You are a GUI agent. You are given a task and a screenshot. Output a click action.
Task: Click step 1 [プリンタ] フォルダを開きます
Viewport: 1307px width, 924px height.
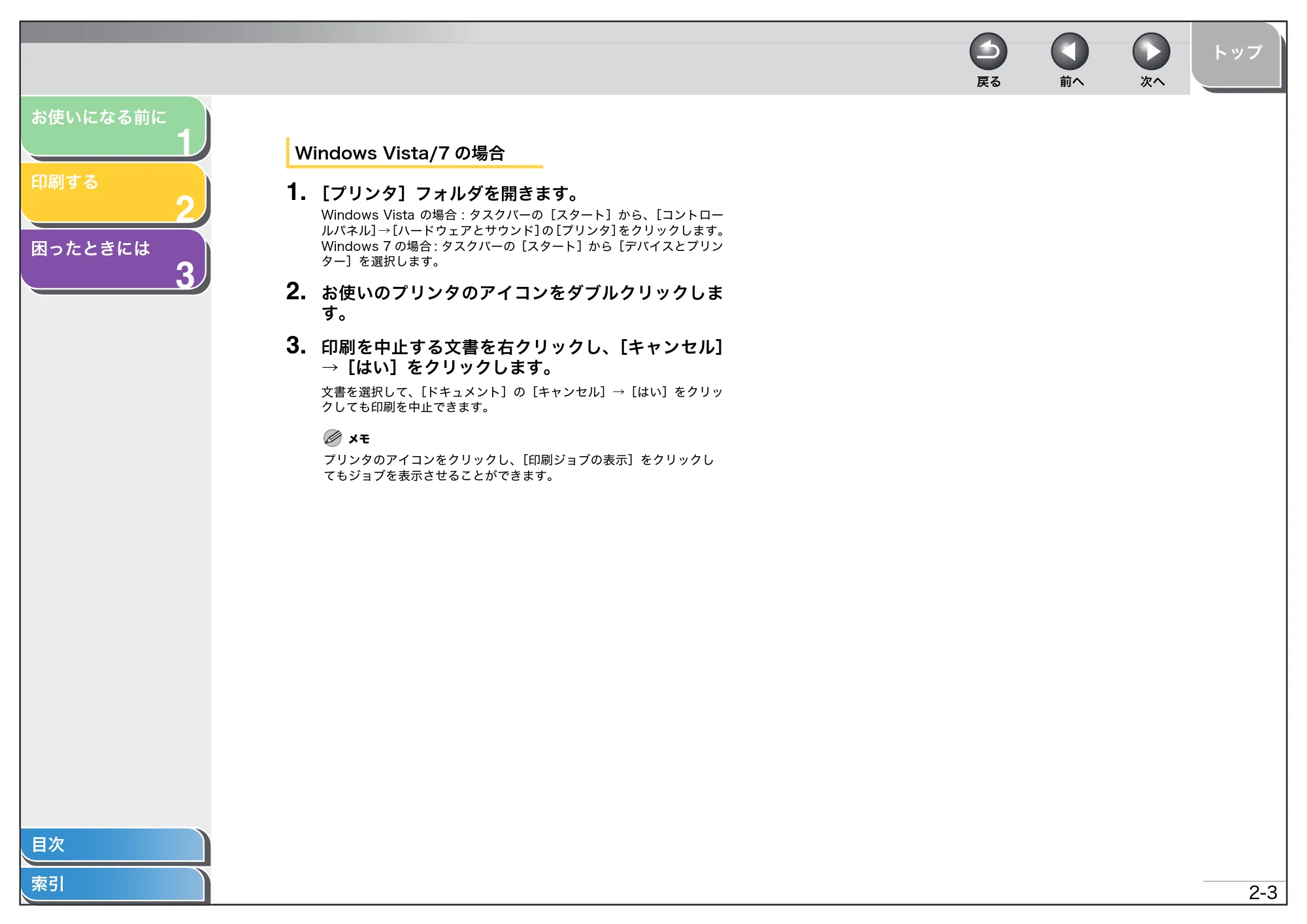point(451,193)
